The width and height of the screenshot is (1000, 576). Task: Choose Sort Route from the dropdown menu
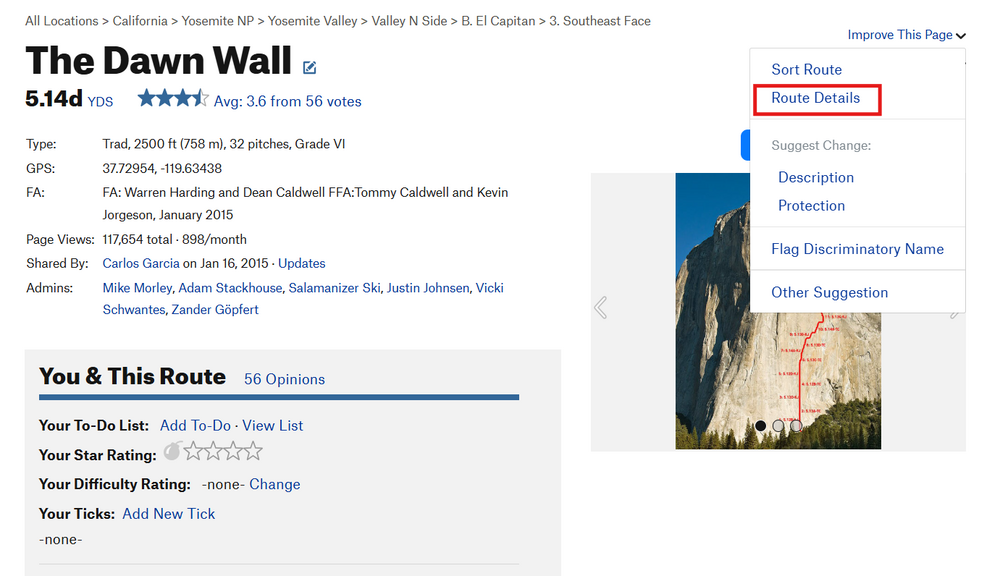[x=806, y=70]
